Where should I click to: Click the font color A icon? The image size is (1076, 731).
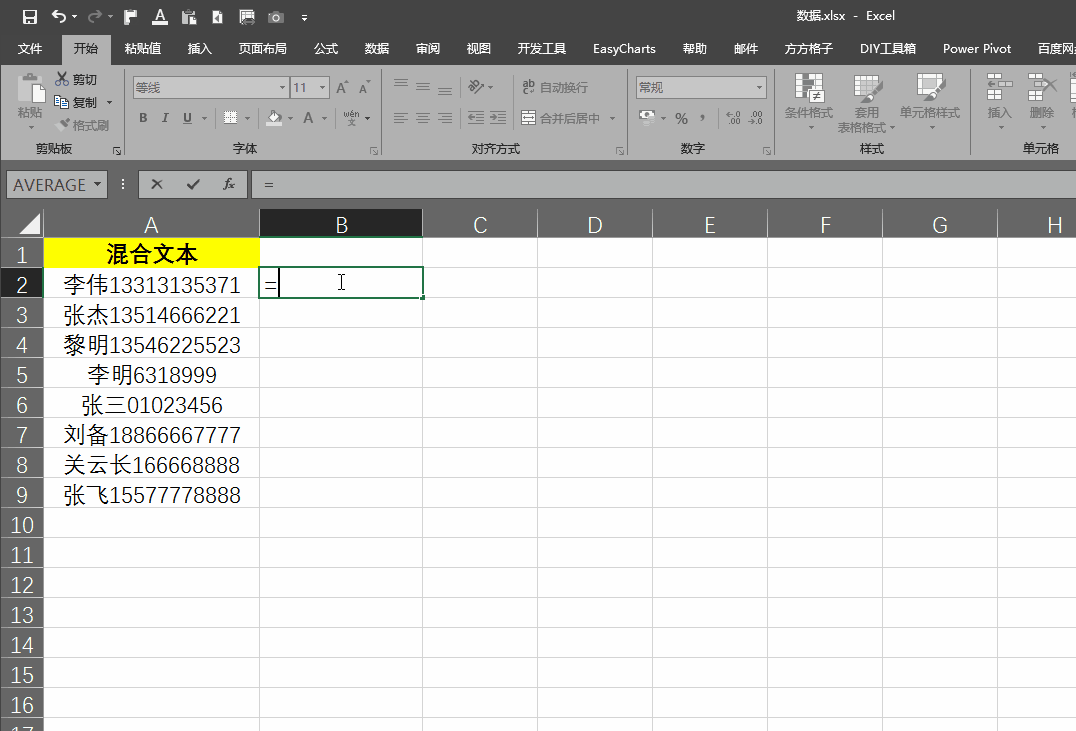pos(308,118)
